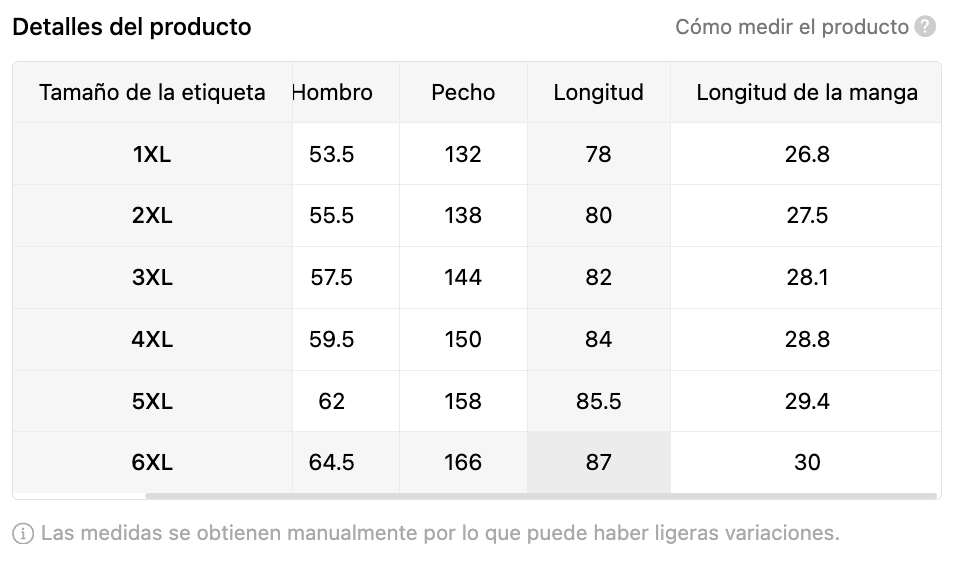This screenshot has width=958, height=564.
Task: Click the info icon beside measurement note
Action: (23, 533)
